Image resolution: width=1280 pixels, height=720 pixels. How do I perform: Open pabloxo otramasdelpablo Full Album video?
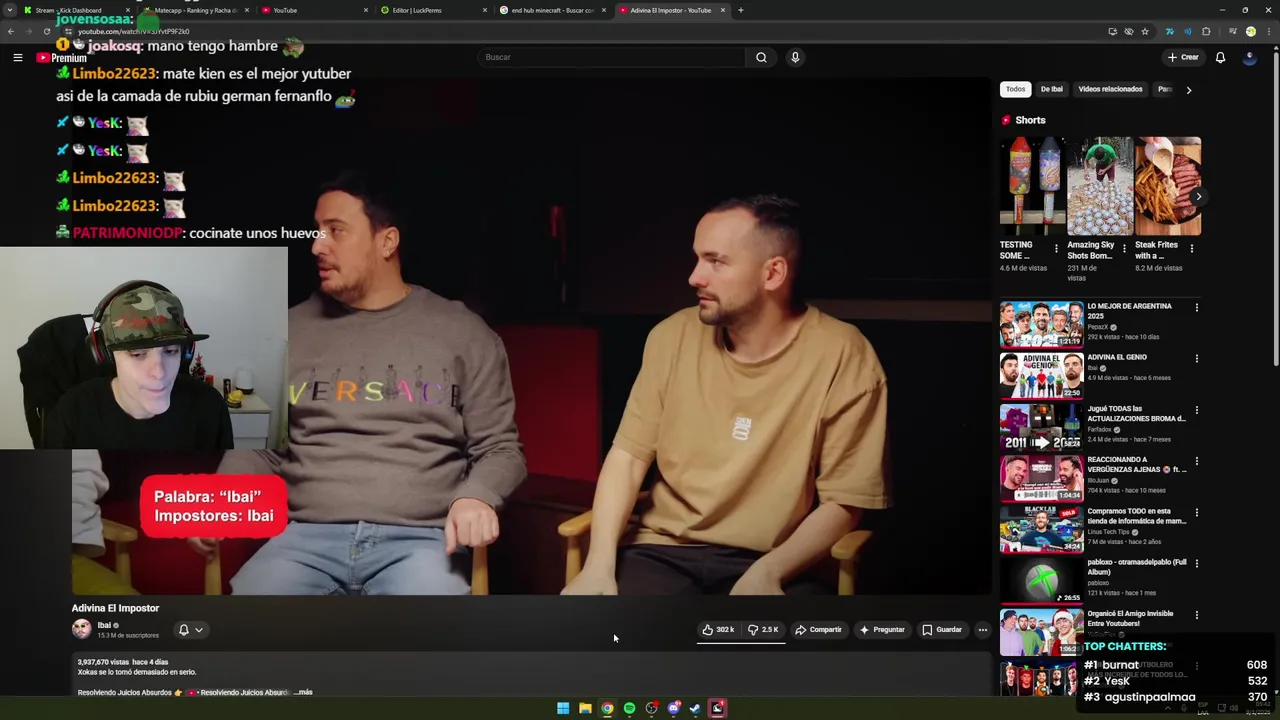point(1041,580)
